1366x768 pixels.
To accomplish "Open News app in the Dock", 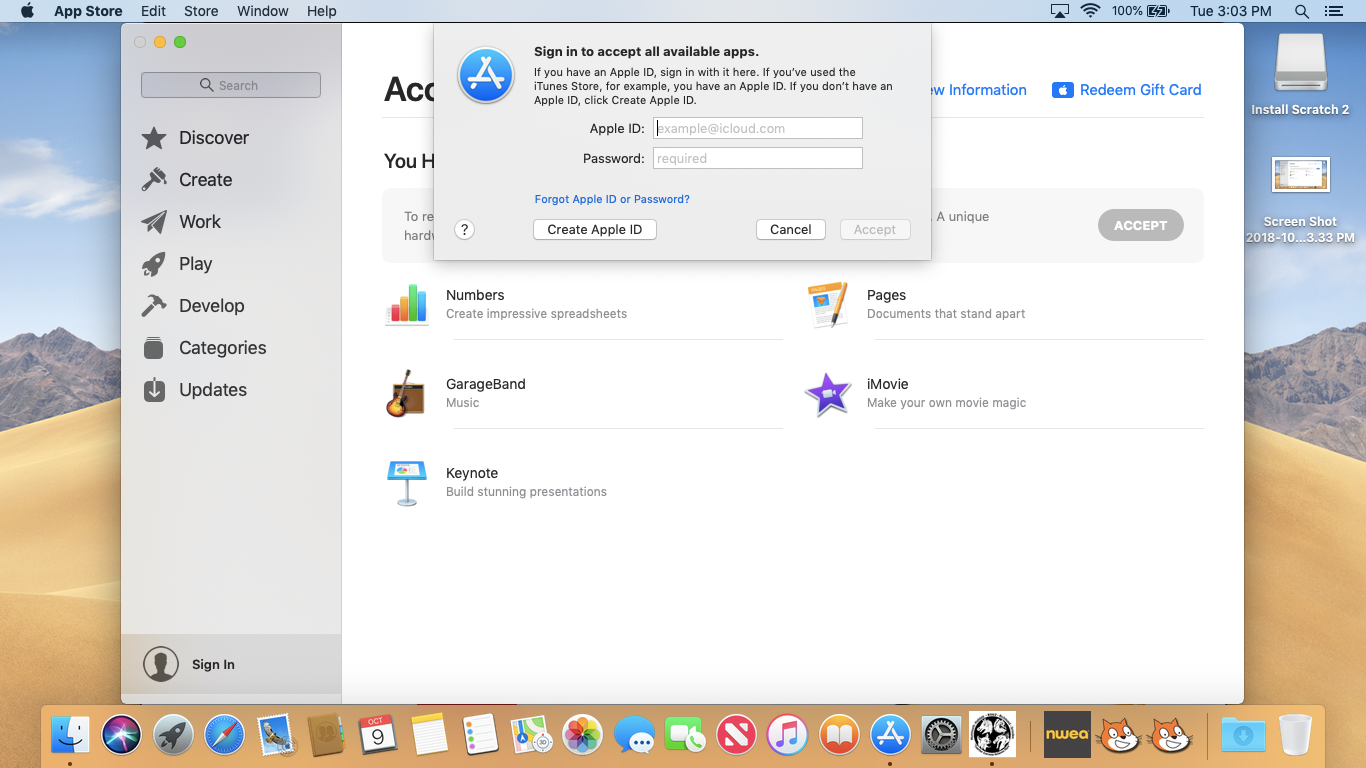I will 736,737.
